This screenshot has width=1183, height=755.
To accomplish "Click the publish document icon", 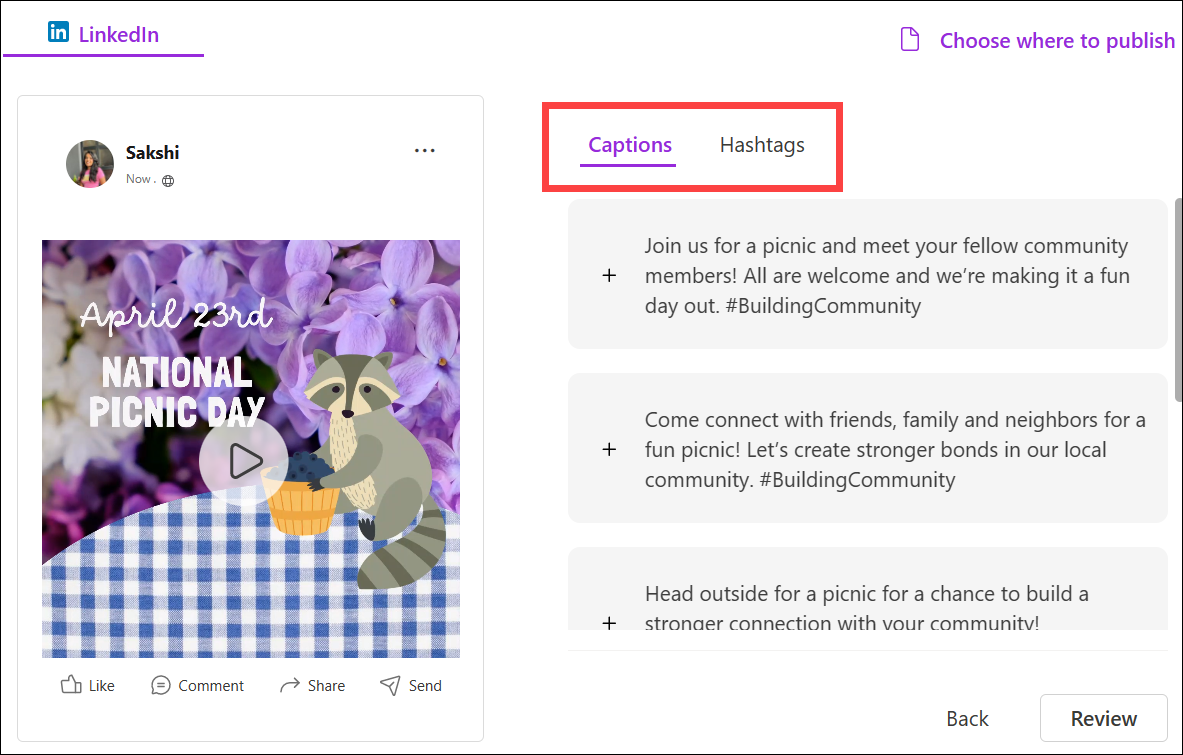I will tap(910, 39).
